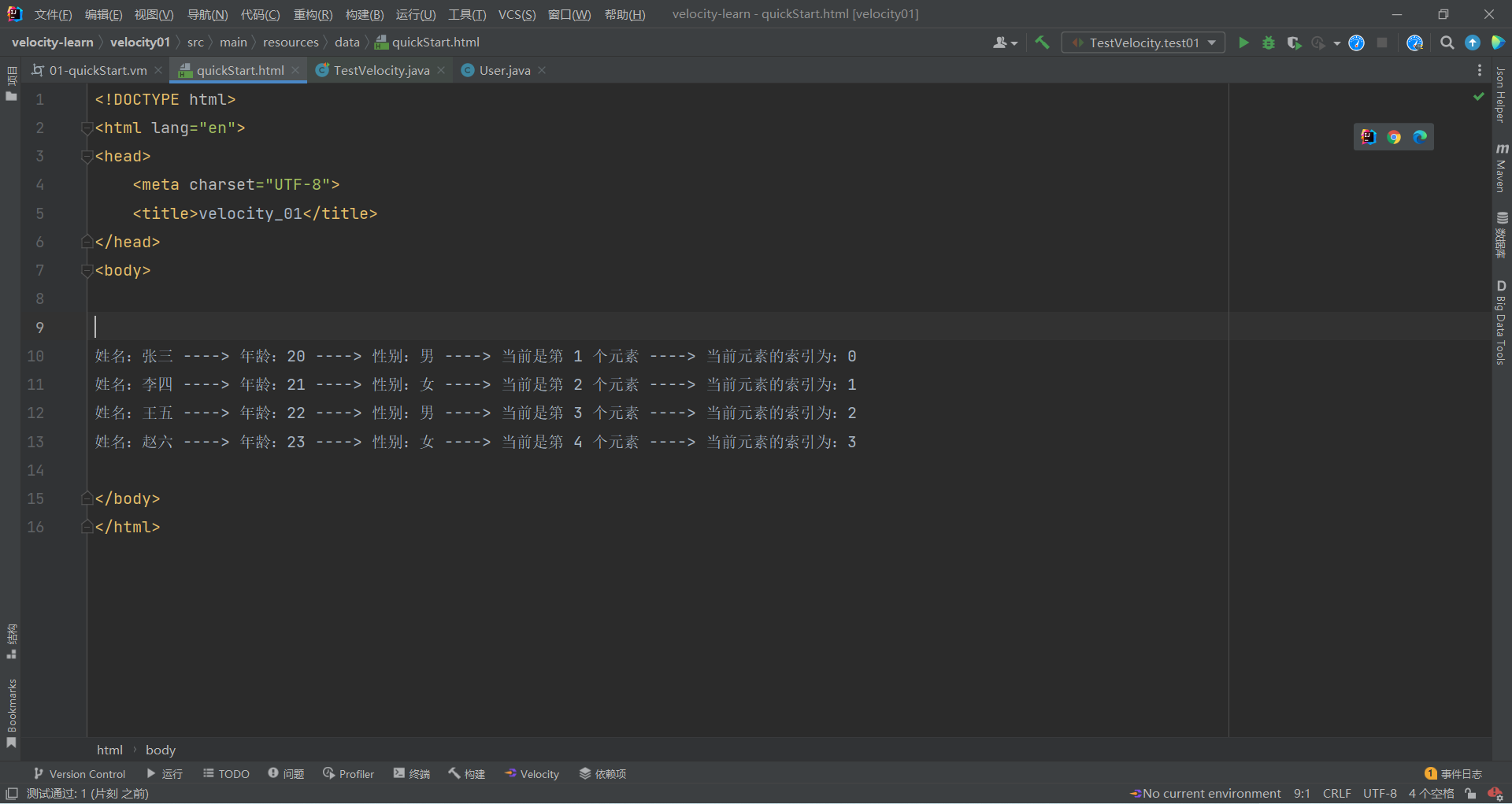The image size is (1512, 804).
Task: Open the Json Helper side panel
Action: click(1501, 95)
